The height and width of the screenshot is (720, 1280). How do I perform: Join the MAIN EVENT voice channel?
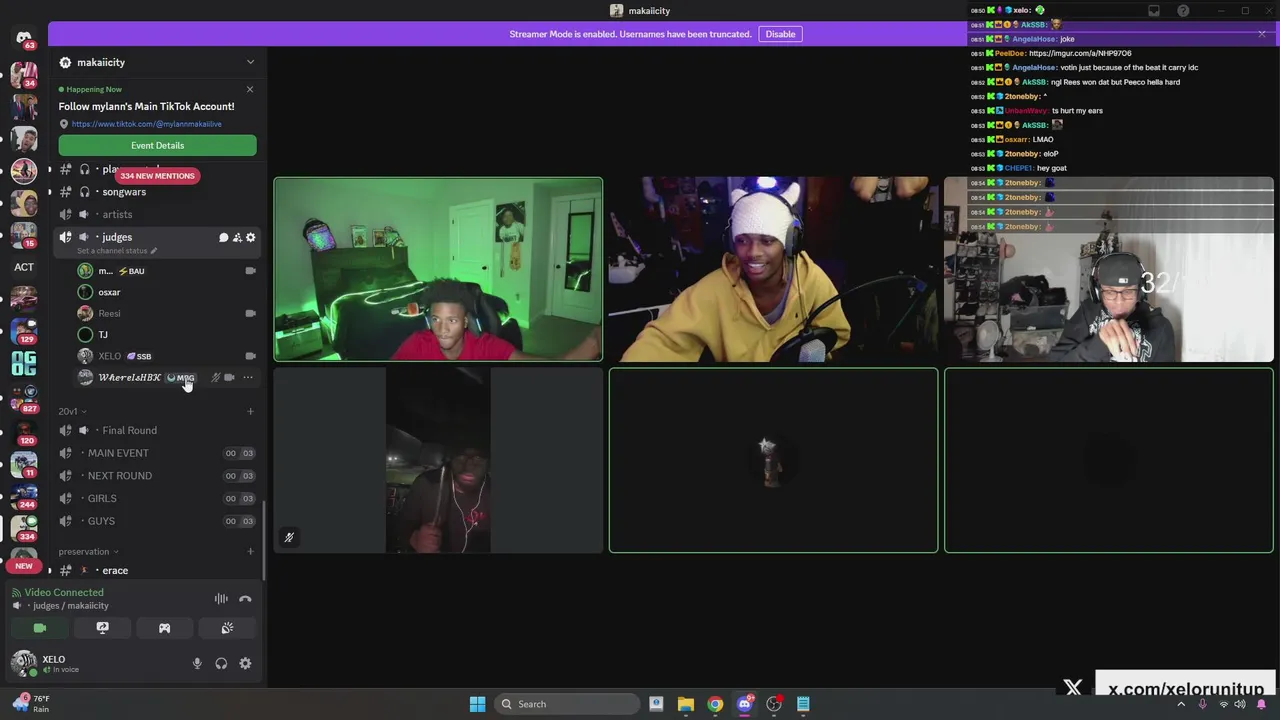(x=157, y=453)
